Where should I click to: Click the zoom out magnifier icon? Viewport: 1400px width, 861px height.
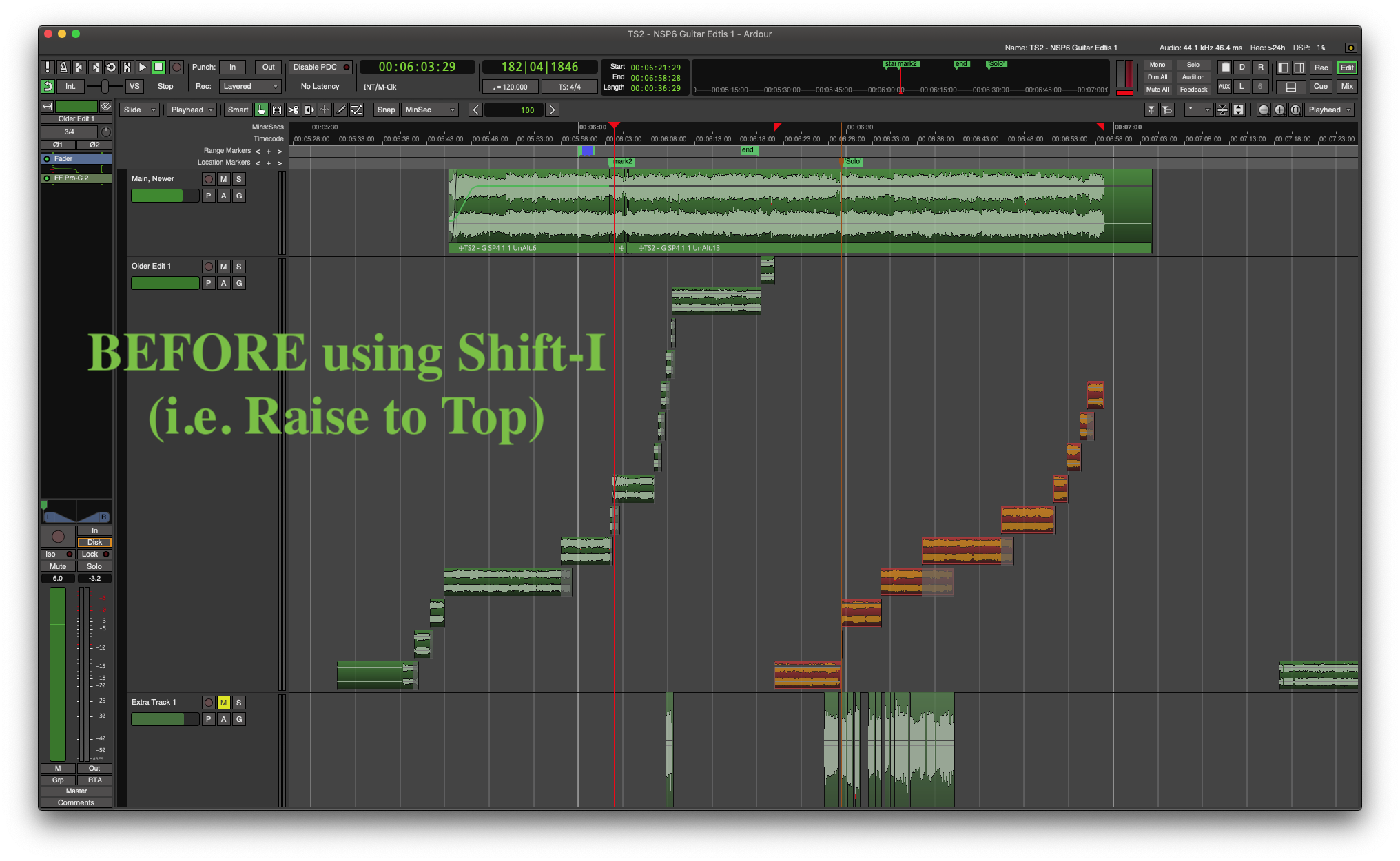tap(1263, 110)
